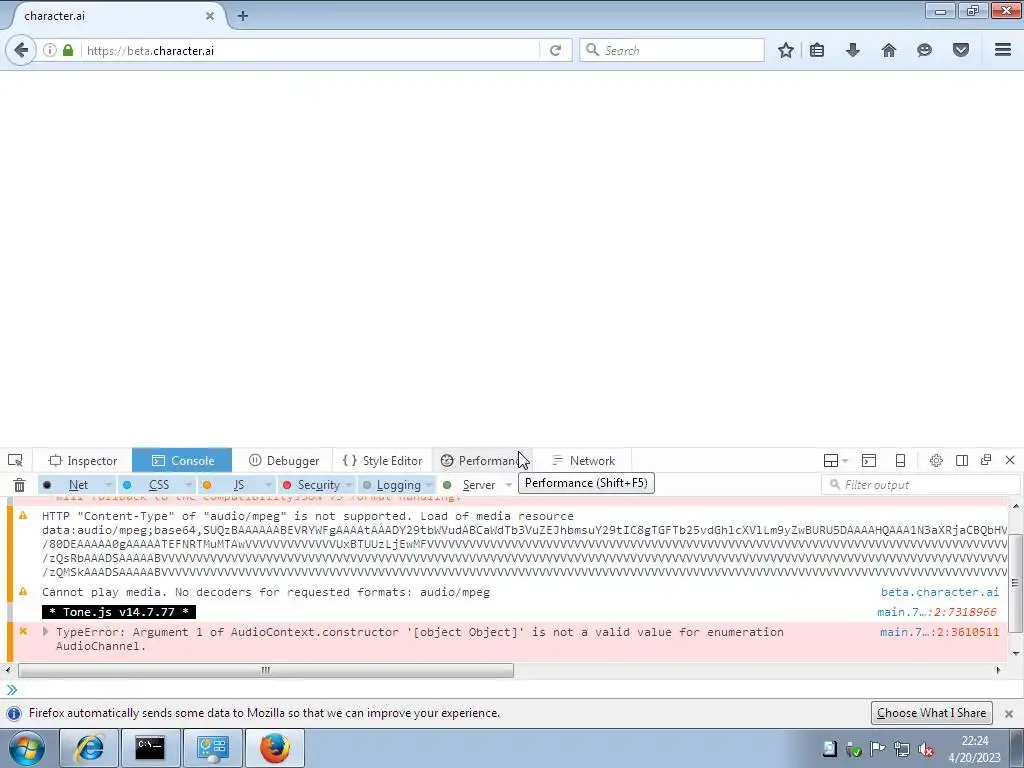Reload the current page
The height and width of the screenshot is (768, 1024).
click(555, 50)
